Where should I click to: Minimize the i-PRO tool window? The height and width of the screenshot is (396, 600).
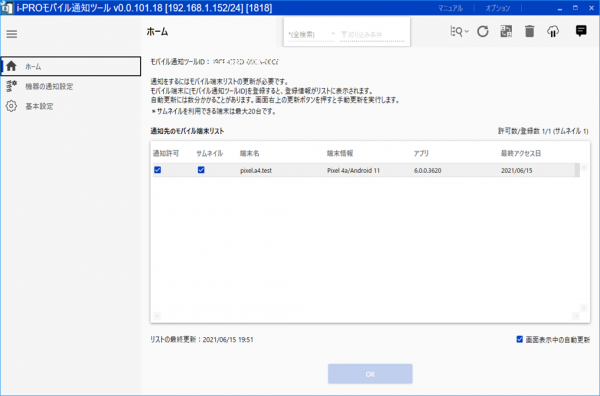point(560,8)
